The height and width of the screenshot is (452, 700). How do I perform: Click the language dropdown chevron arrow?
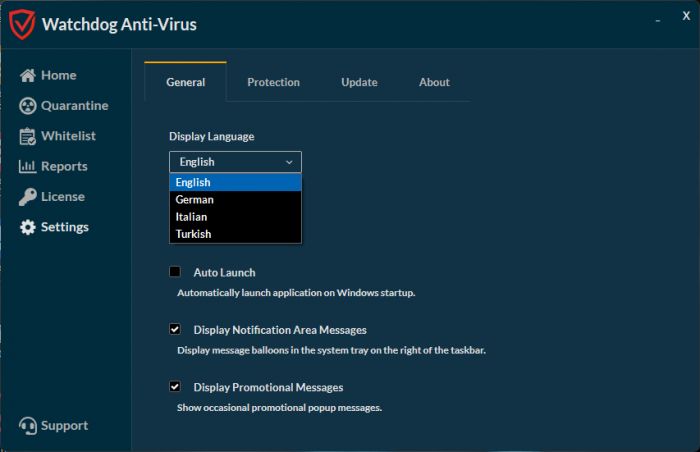click(289, 162)
